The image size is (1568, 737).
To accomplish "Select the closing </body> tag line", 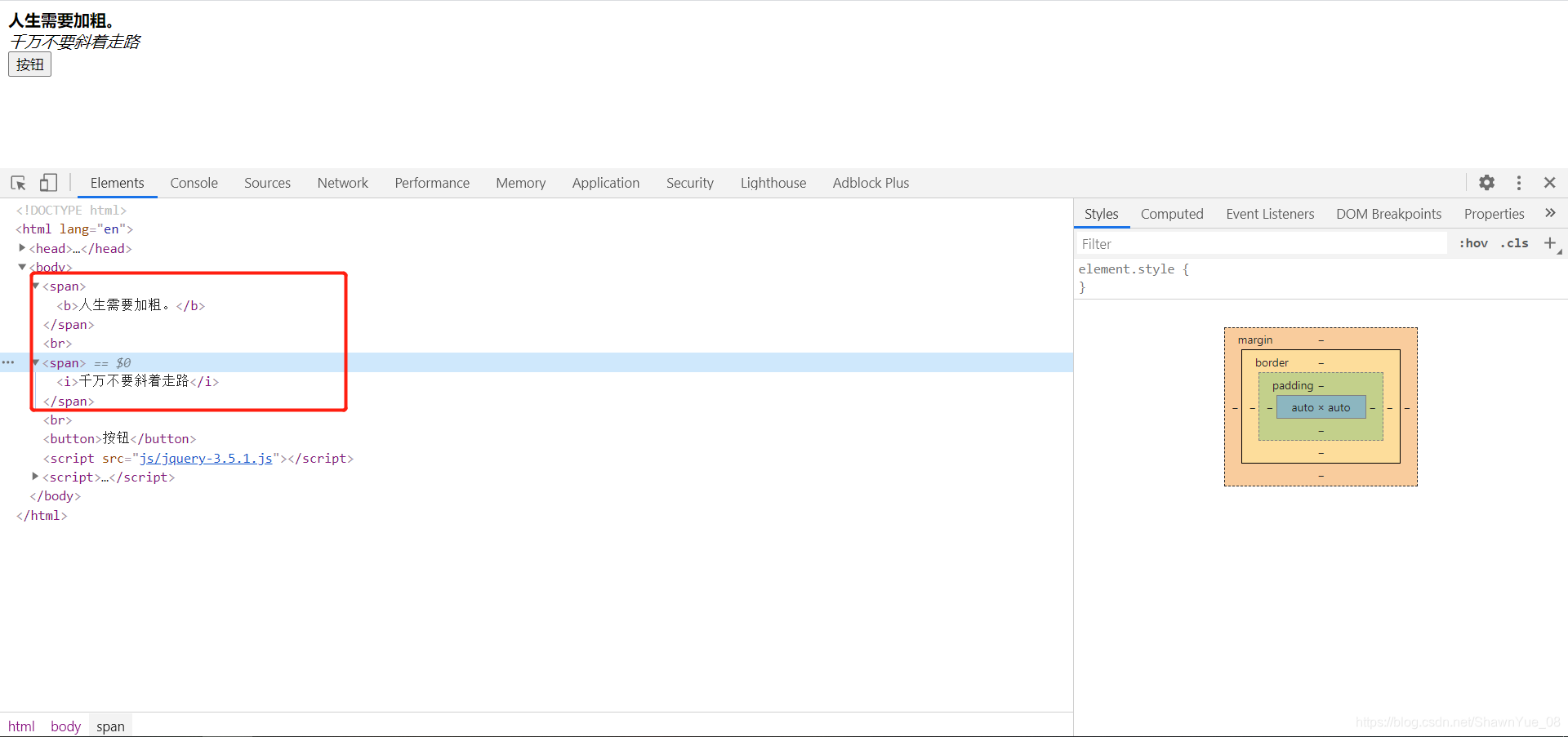I will (x=55, y=496).
